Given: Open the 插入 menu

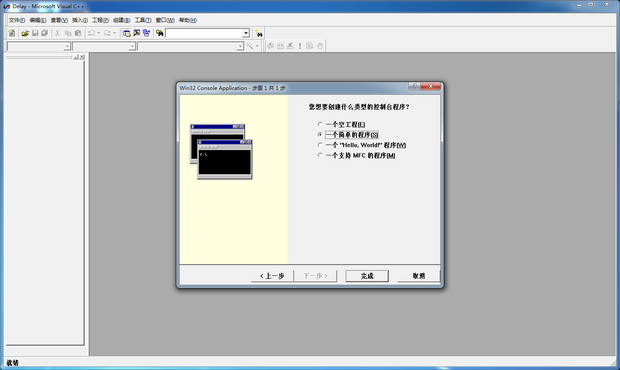Looking at the screenshot, I should pyautogui.click(x=79, y=20).
